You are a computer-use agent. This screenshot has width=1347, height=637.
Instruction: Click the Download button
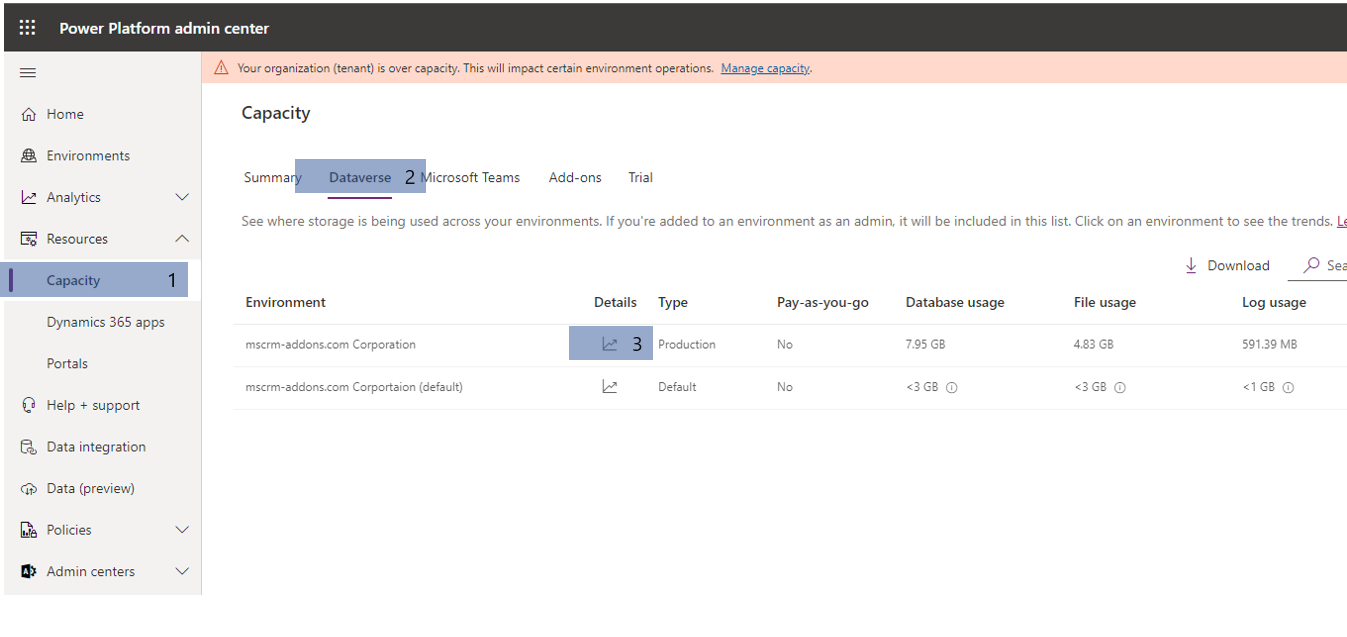tap(1227, 265)
